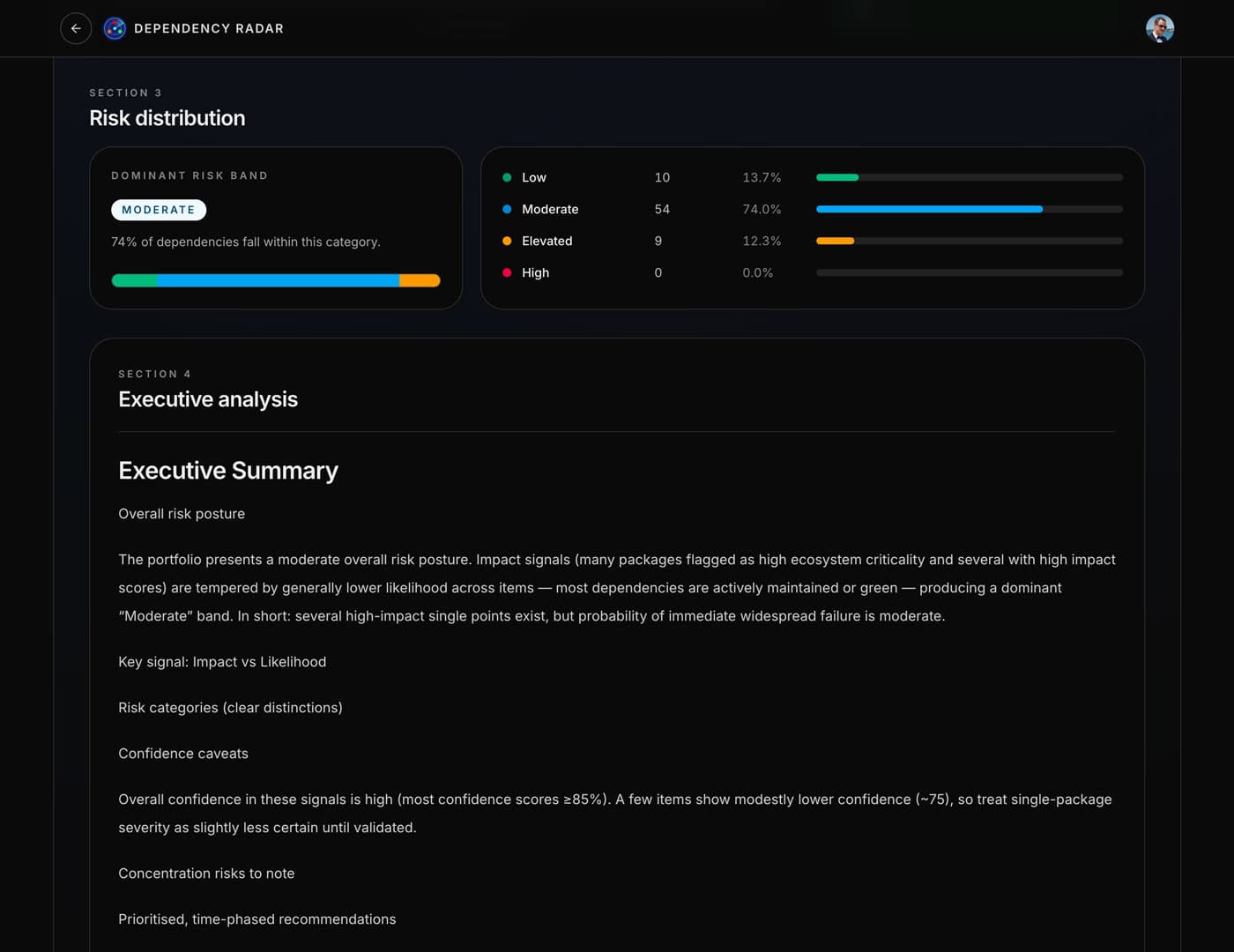The height and width of the screenshot is (952, 1234).
Task: Expand the Risk categories (clear distinctions) section
Action: point(230,708)
